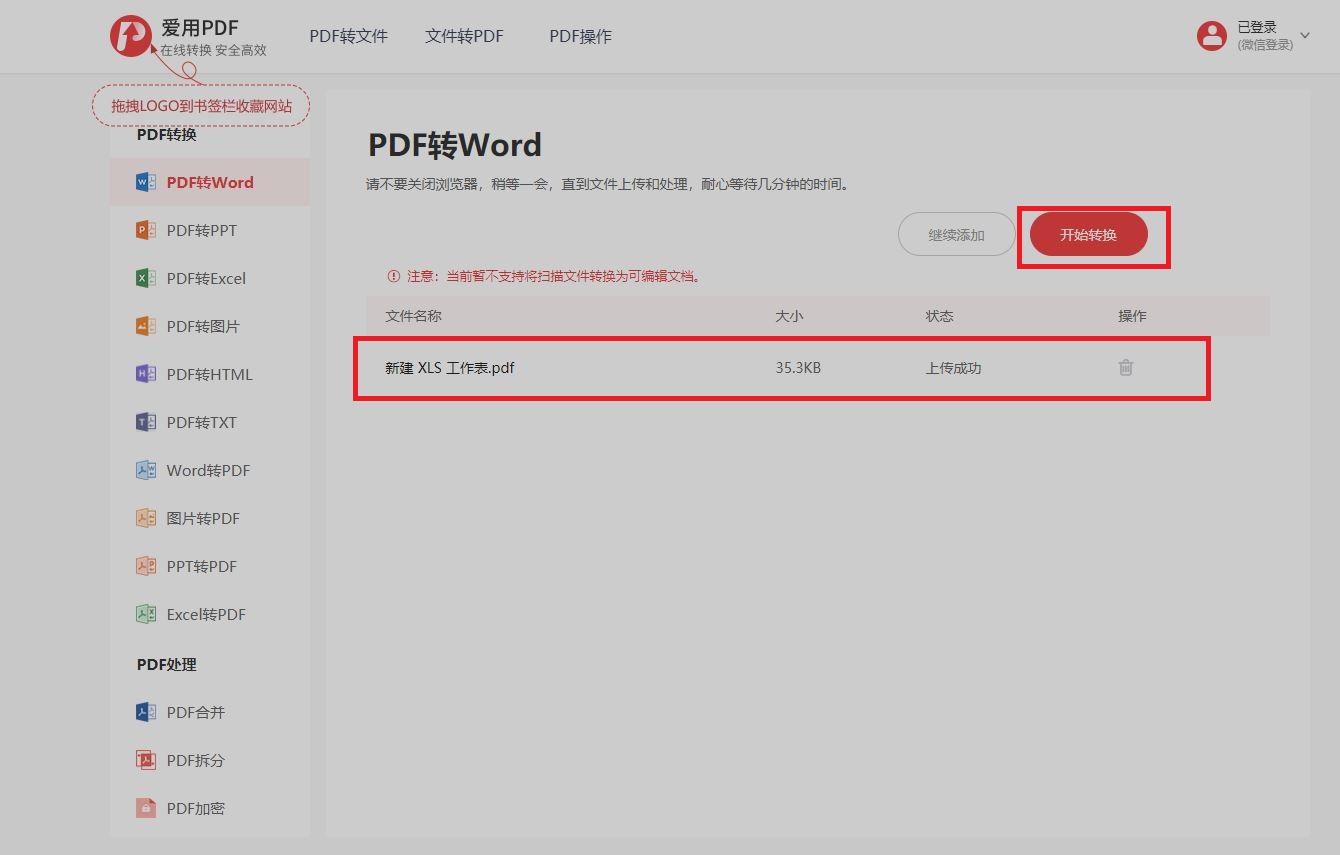
Task: Click the PDF转TXT sidebar icon
Action: tap(146, 422)
